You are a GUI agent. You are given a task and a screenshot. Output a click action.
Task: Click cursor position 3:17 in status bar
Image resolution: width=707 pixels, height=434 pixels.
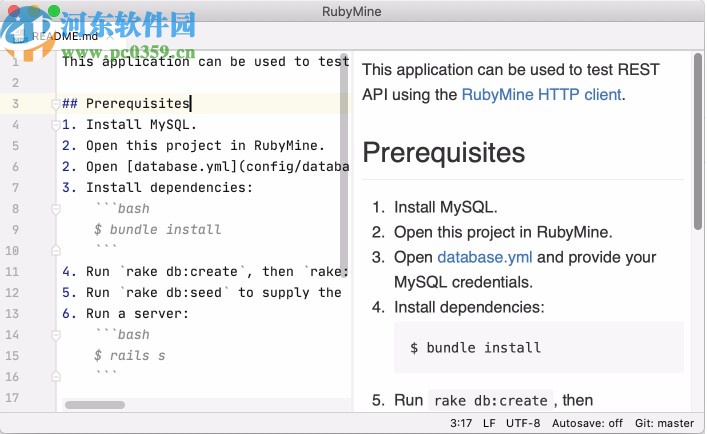click(x=461, y=423)
